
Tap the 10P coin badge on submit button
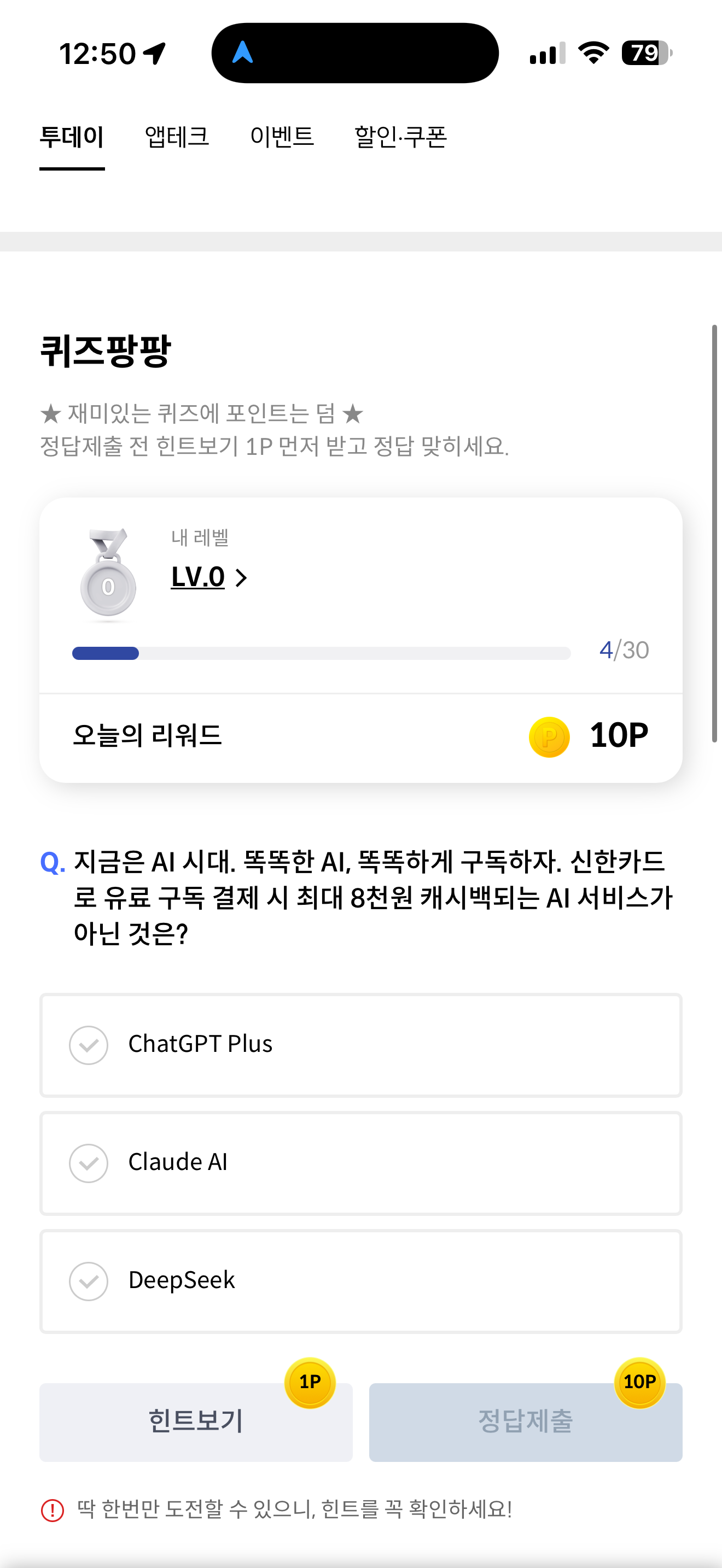[639, 1382]
